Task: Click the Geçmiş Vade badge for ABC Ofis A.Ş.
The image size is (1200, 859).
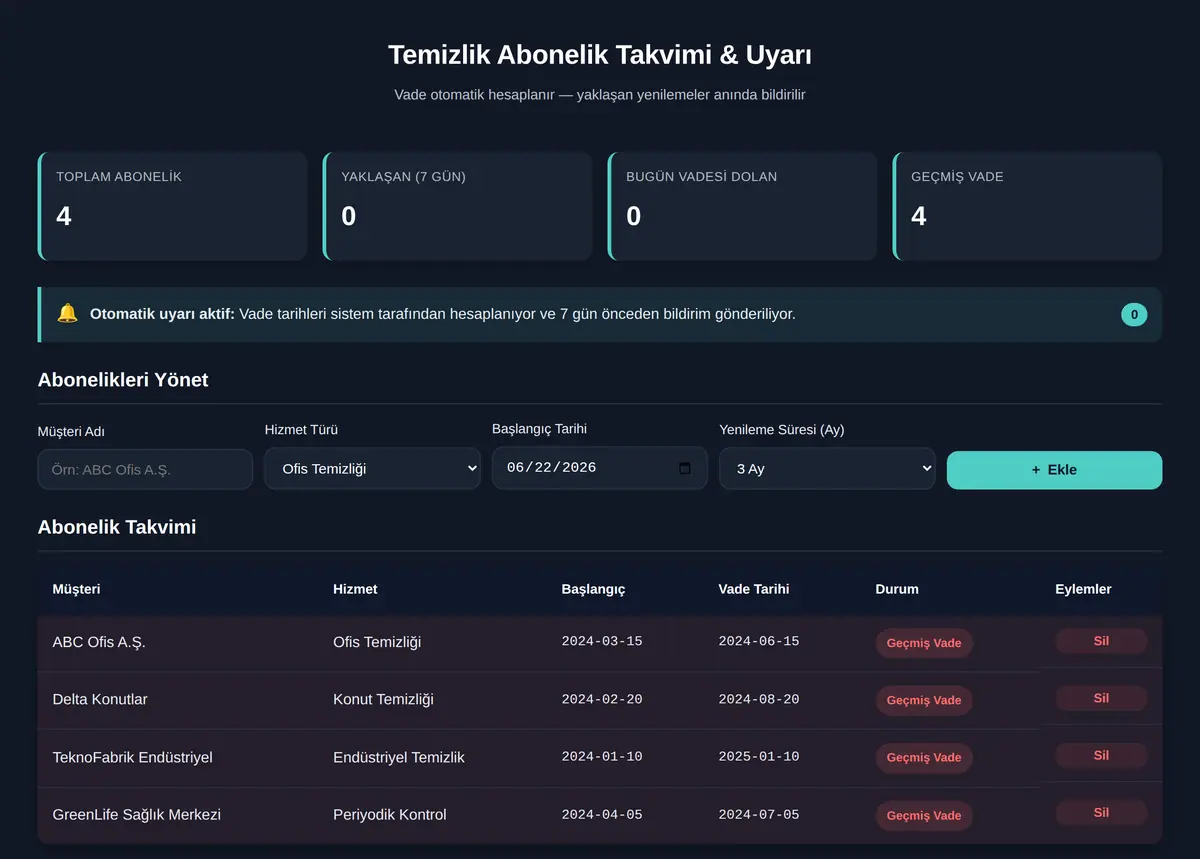Action: coord(924,643)
